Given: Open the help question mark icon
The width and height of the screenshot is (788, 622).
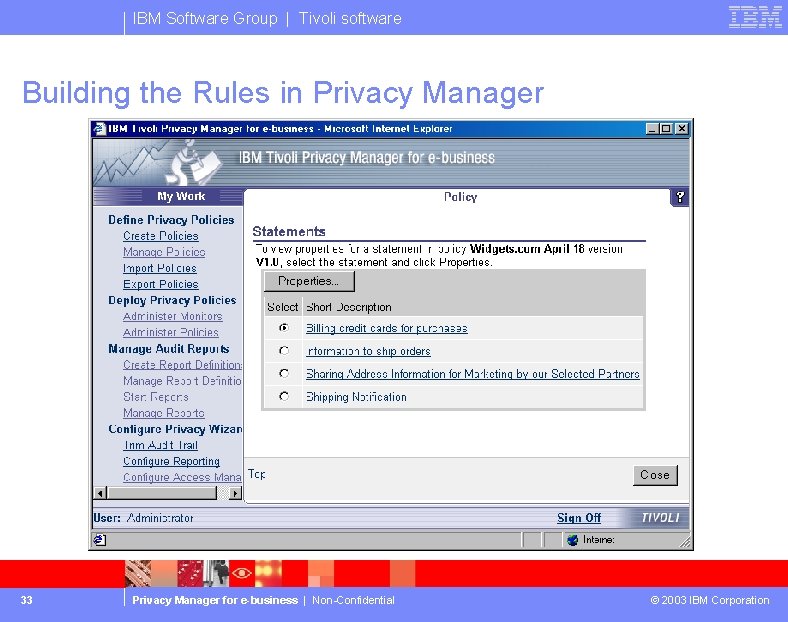Looking at the screenshot, I should [x=679, y=197].
